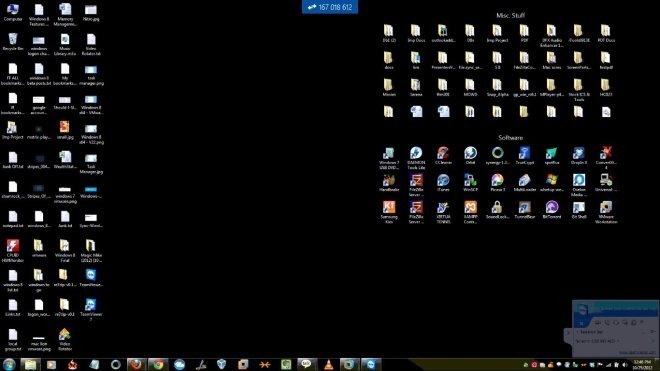Open the MOWD folder in Misc Stuff
The height and width of the screenshot is (371, 660).
click(x=470, y=88)
